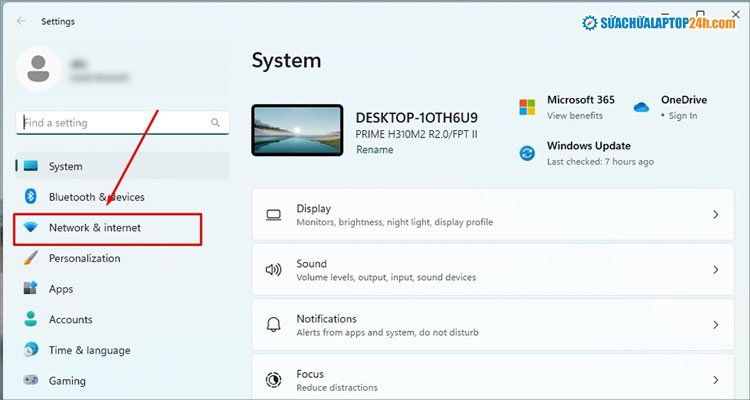Screen dimensions: 750x400
Task: Click the Microsoft 365 logo icon
Action: [x=527, y=107]
